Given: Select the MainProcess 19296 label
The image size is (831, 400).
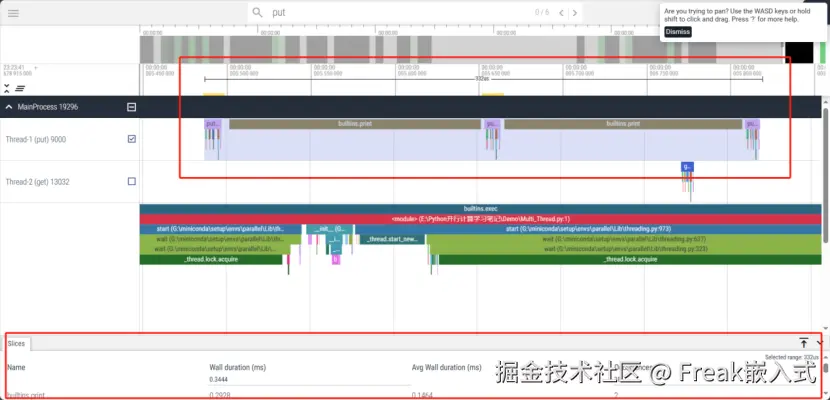Looking at the screenshot, I should (x=48, y=107).
